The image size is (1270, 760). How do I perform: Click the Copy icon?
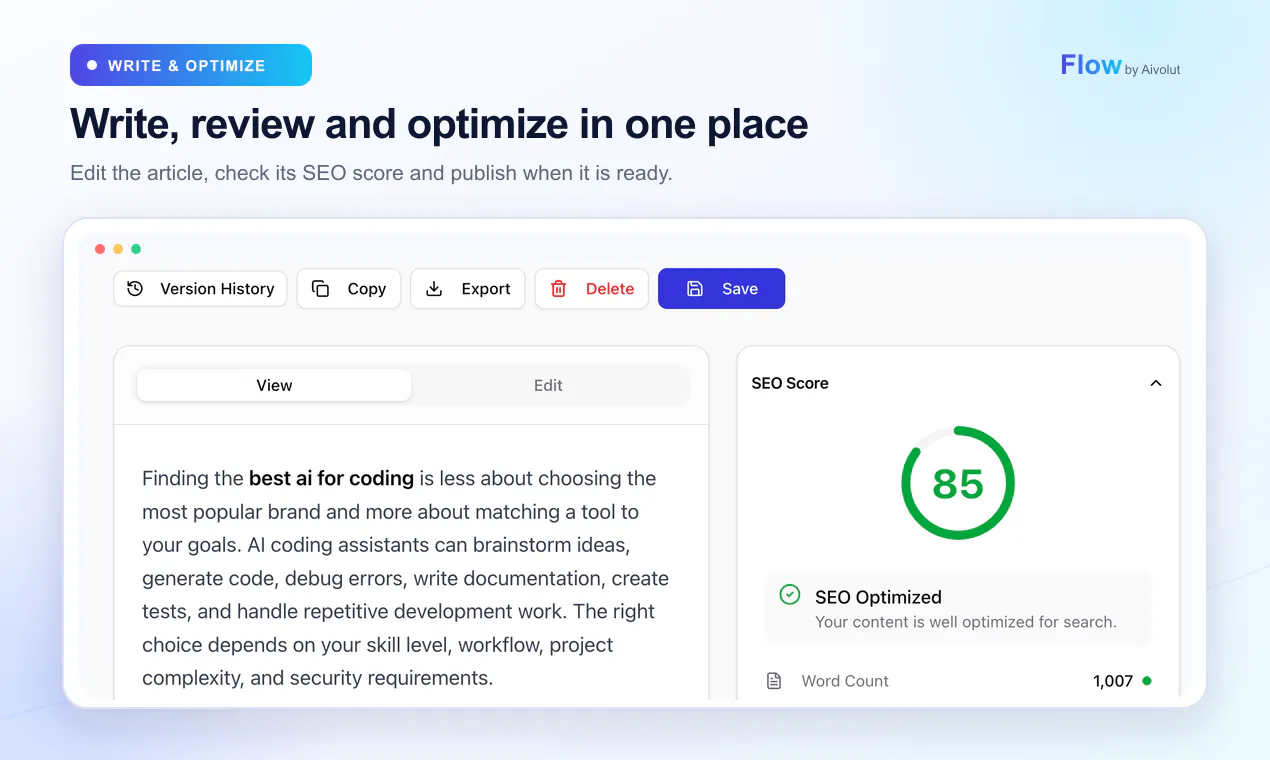320,289
